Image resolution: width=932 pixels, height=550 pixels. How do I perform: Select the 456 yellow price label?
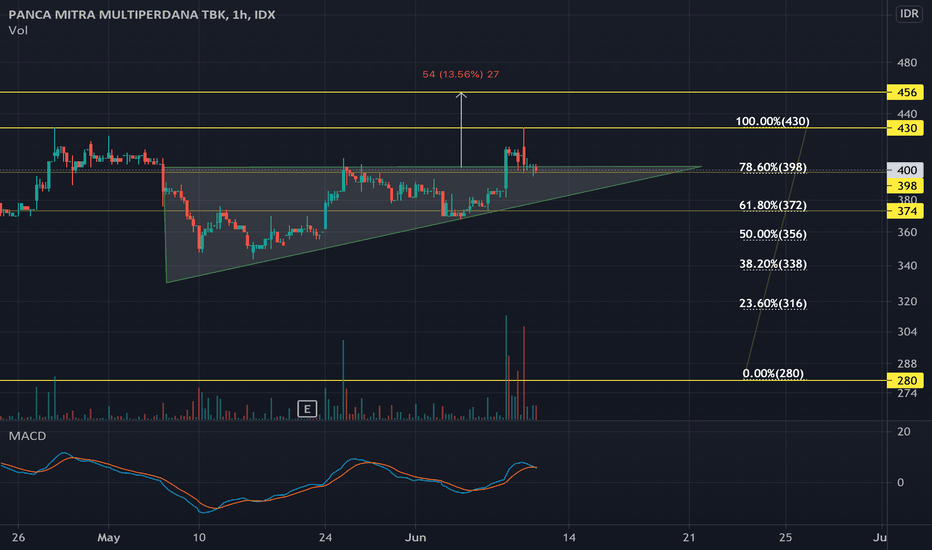coord(905,92)
